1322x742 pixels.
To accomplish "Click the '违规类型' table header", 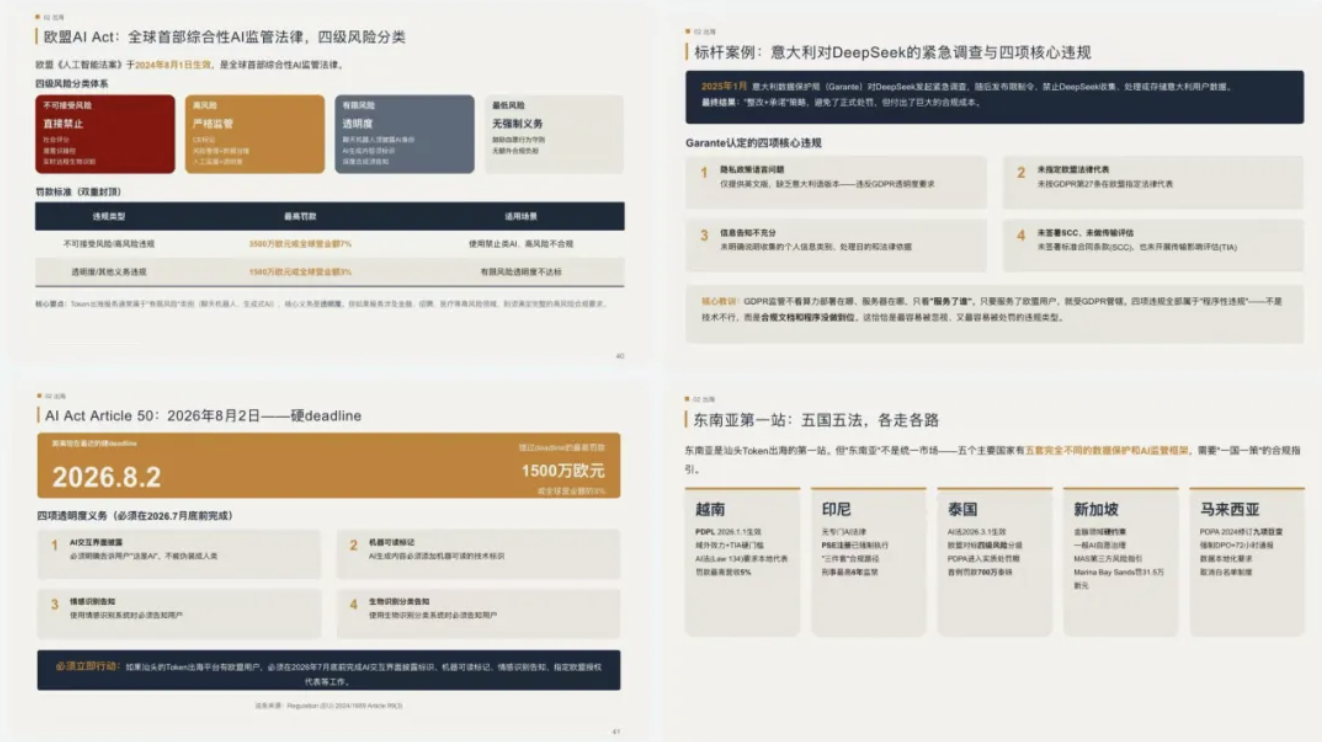I will tap(109, 216).
